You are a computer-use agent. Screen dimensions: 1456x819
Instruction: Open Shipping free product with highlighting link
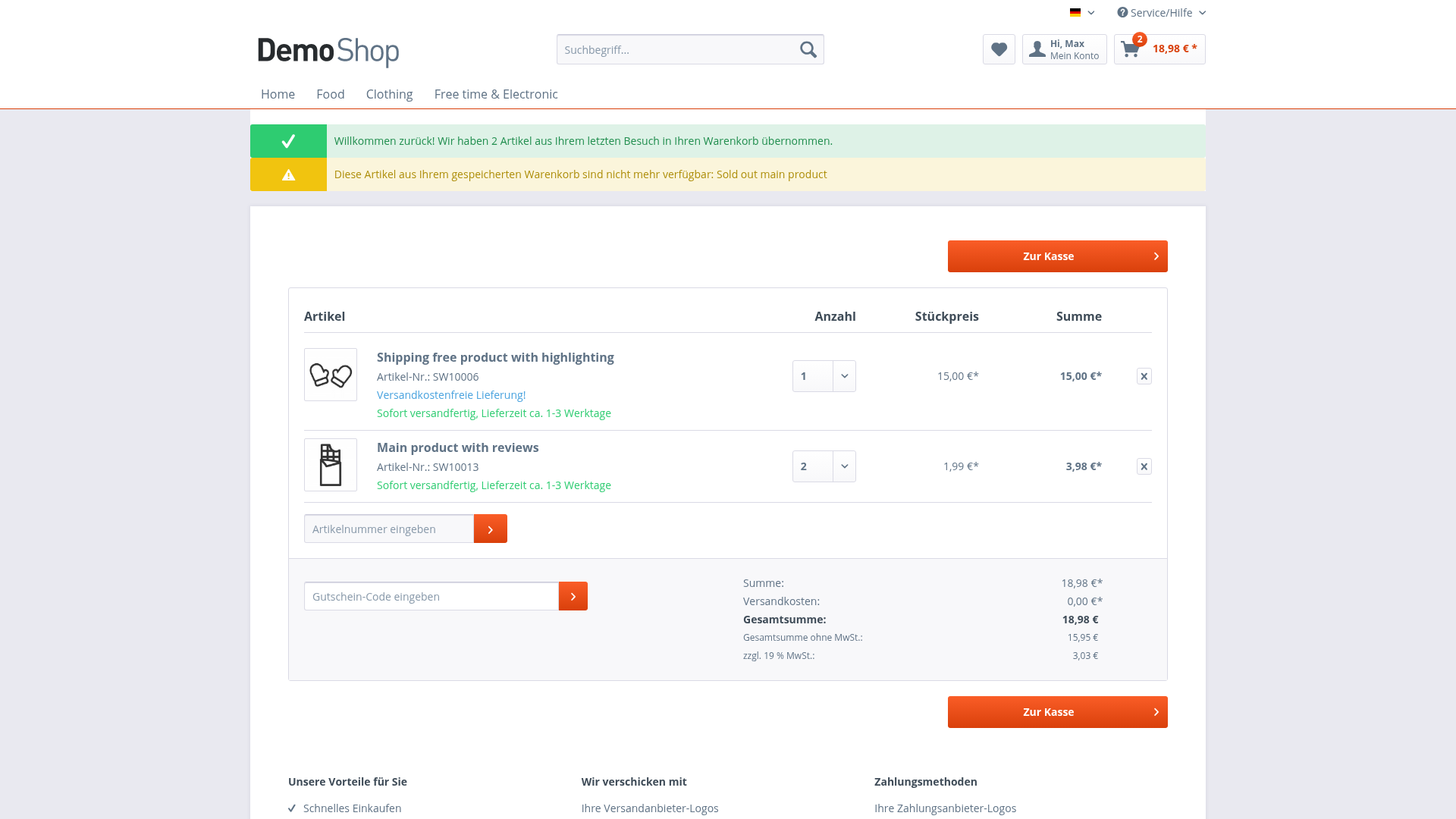495,357
